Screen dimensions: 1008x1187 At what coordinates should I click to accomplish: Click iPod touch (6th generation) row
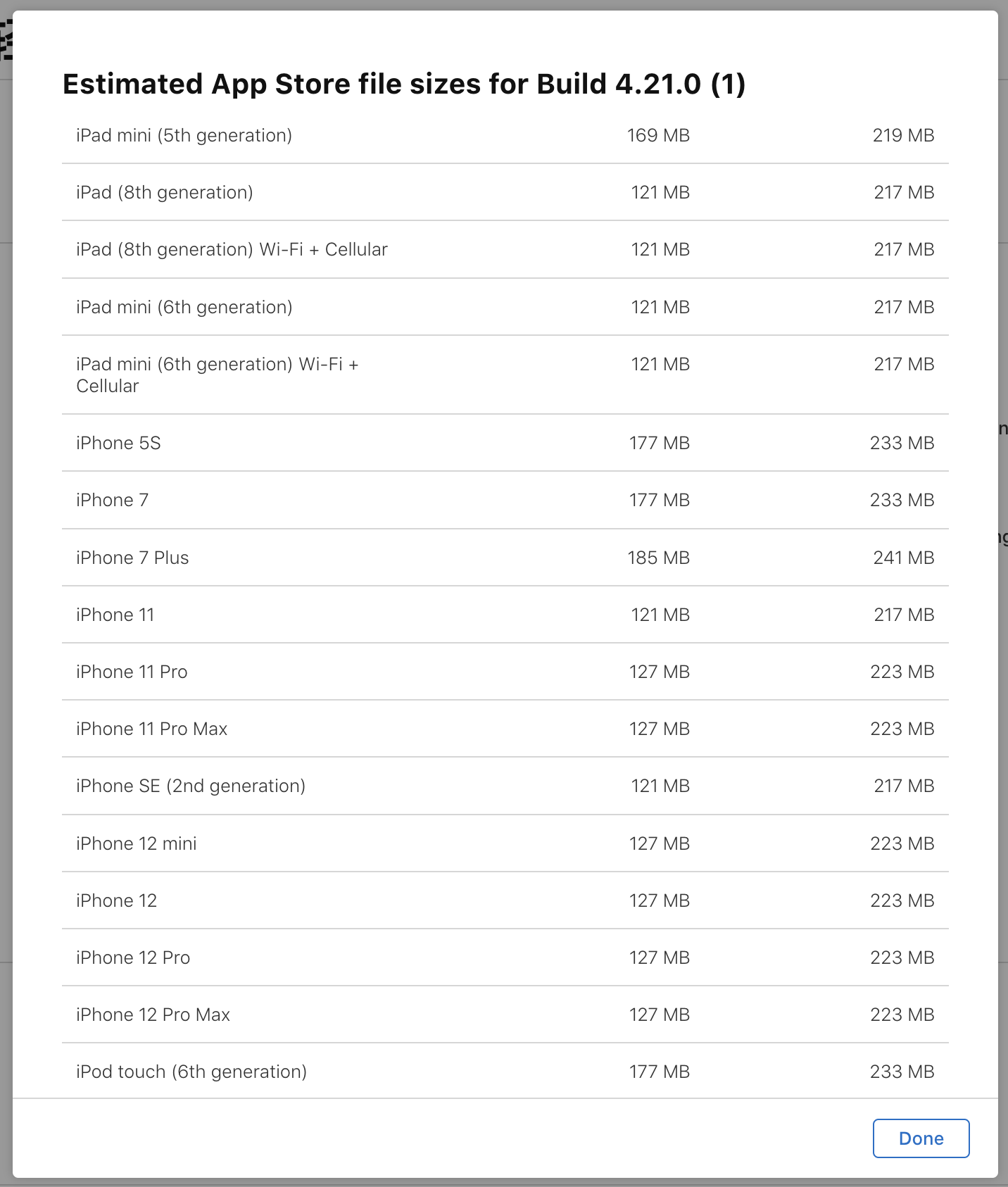pyautogui.click(x=191, y=1072)
